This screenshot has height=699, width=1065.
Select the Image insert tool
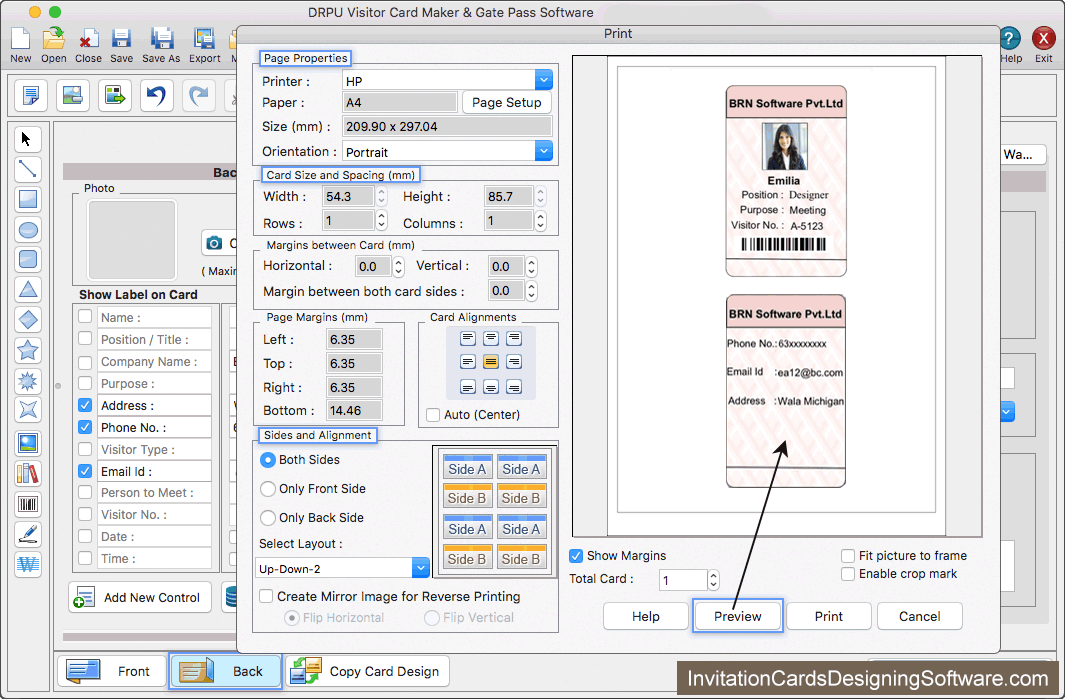(27, 444)
